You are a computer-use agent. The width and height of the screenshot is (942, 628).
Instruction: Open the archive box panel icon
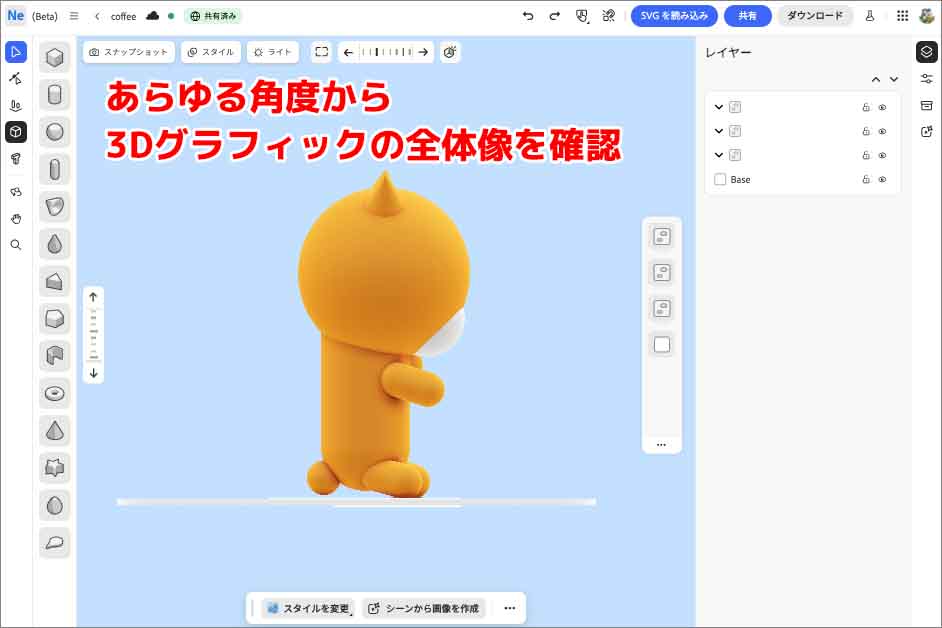tap(926, 106)
